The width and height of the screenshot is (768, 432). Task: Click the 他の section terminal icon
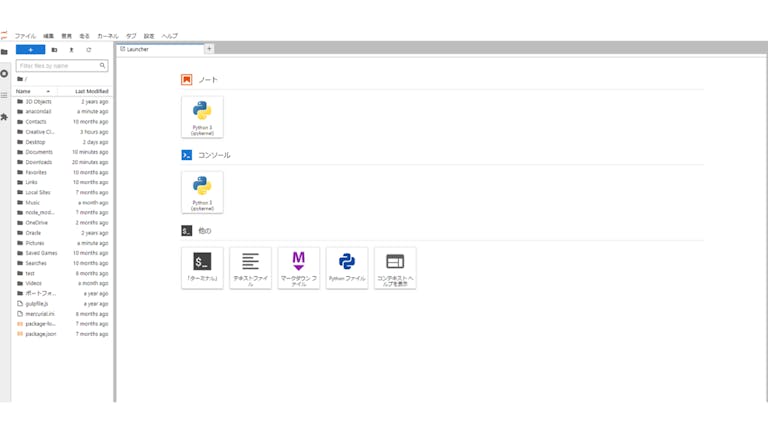(187, 230)
